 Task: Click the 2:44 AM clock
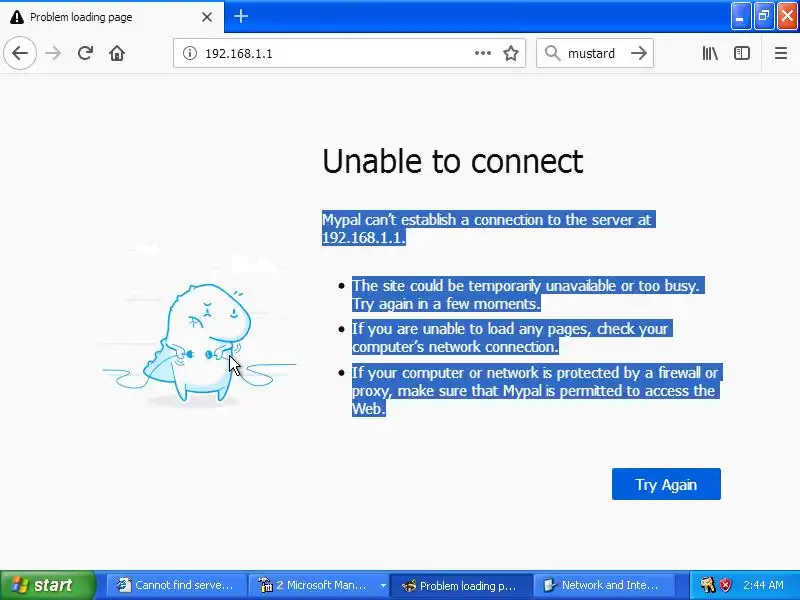(763, 585)
